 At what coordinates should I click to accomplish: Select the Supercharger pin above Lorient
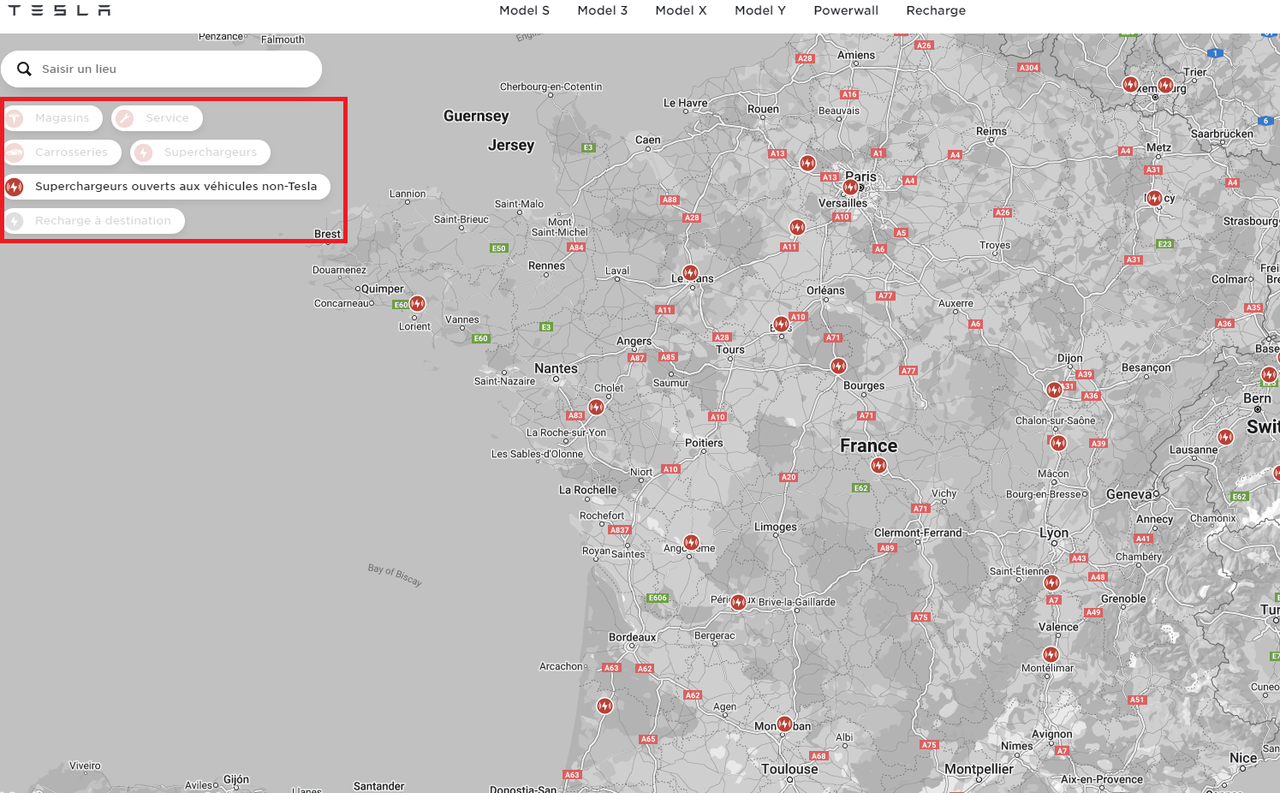coord(417,303)
